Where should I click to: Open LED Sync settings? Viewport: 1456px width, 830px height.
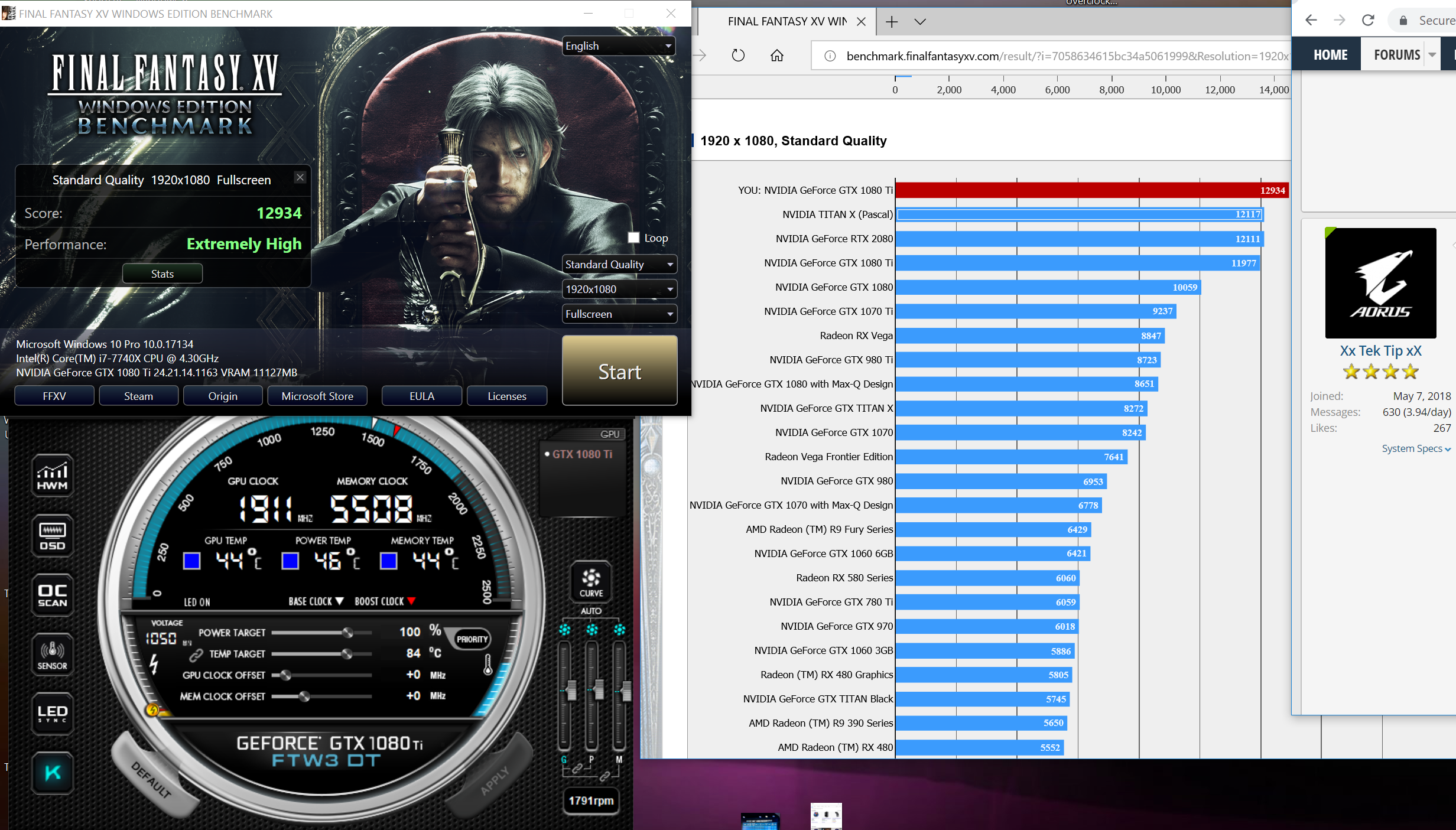[53, 714]
